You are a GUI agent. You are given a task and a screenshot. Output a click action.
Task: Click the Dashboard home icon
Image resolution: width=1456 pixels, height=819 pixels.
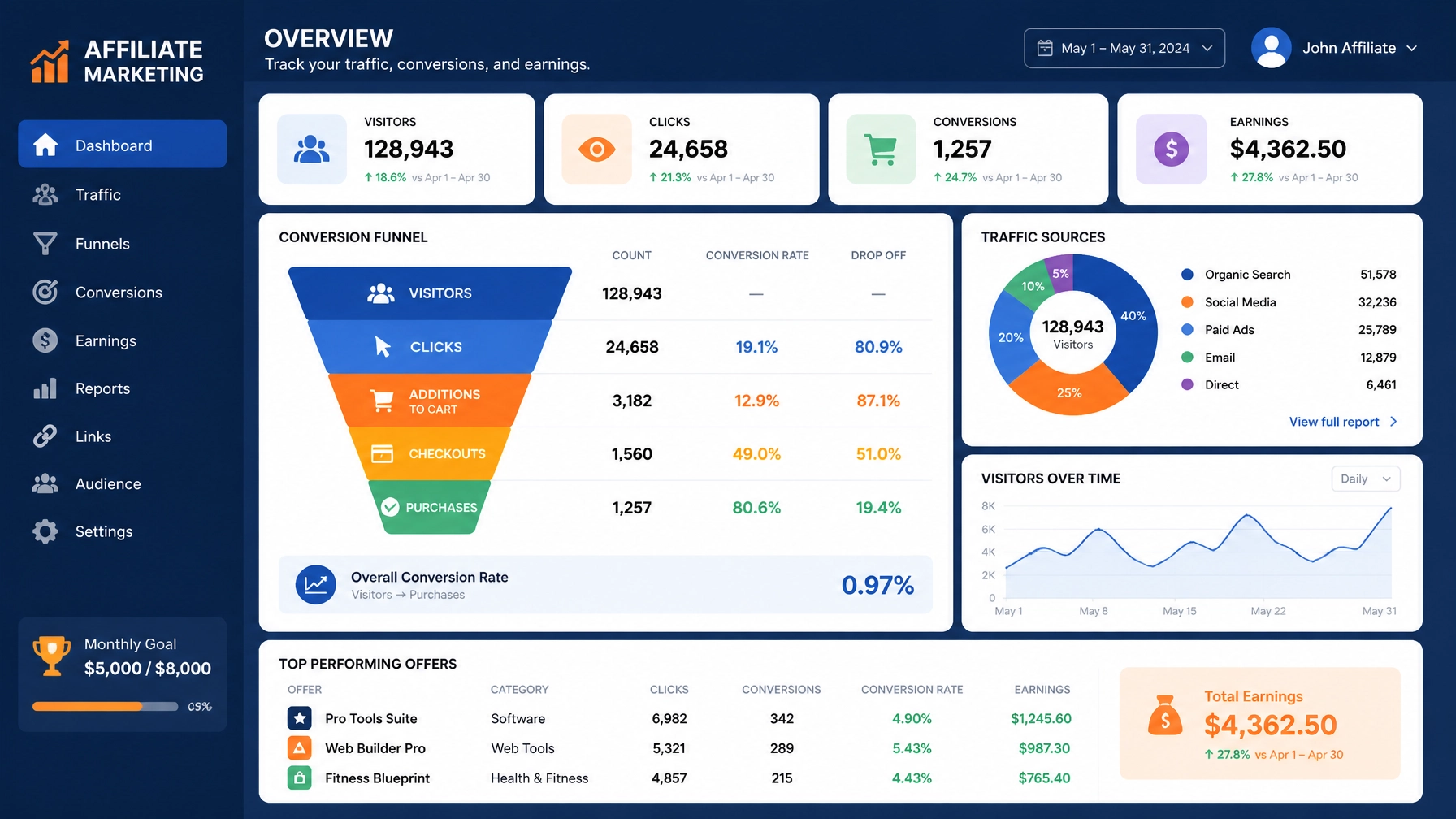45,145
